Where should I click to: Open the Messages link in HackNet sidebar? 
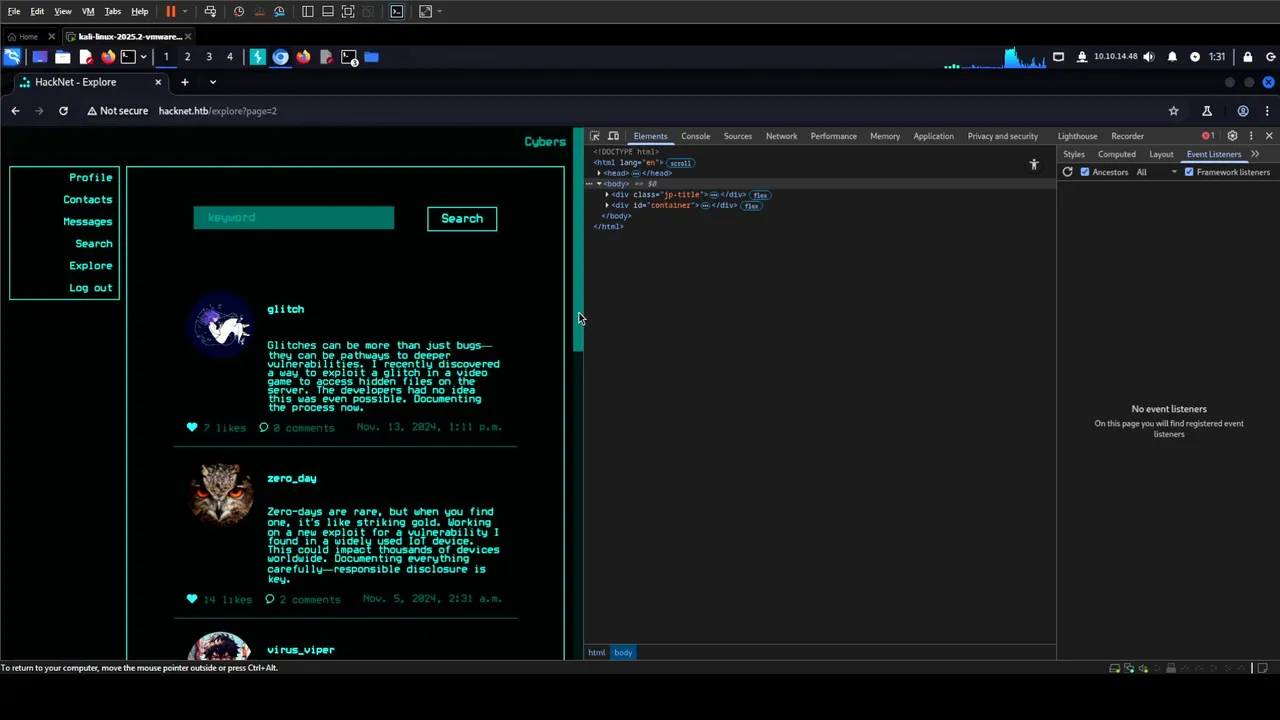88,221
